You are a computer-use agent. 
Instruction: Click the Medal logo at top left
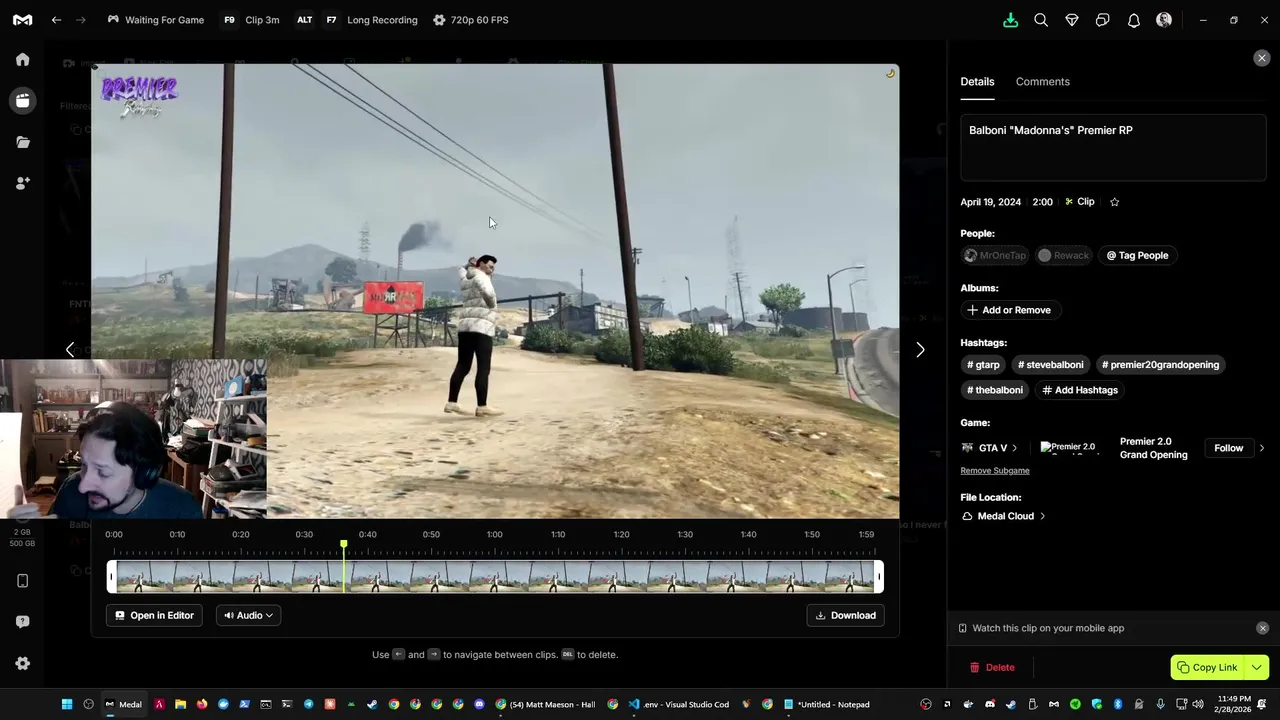(22, 20)
